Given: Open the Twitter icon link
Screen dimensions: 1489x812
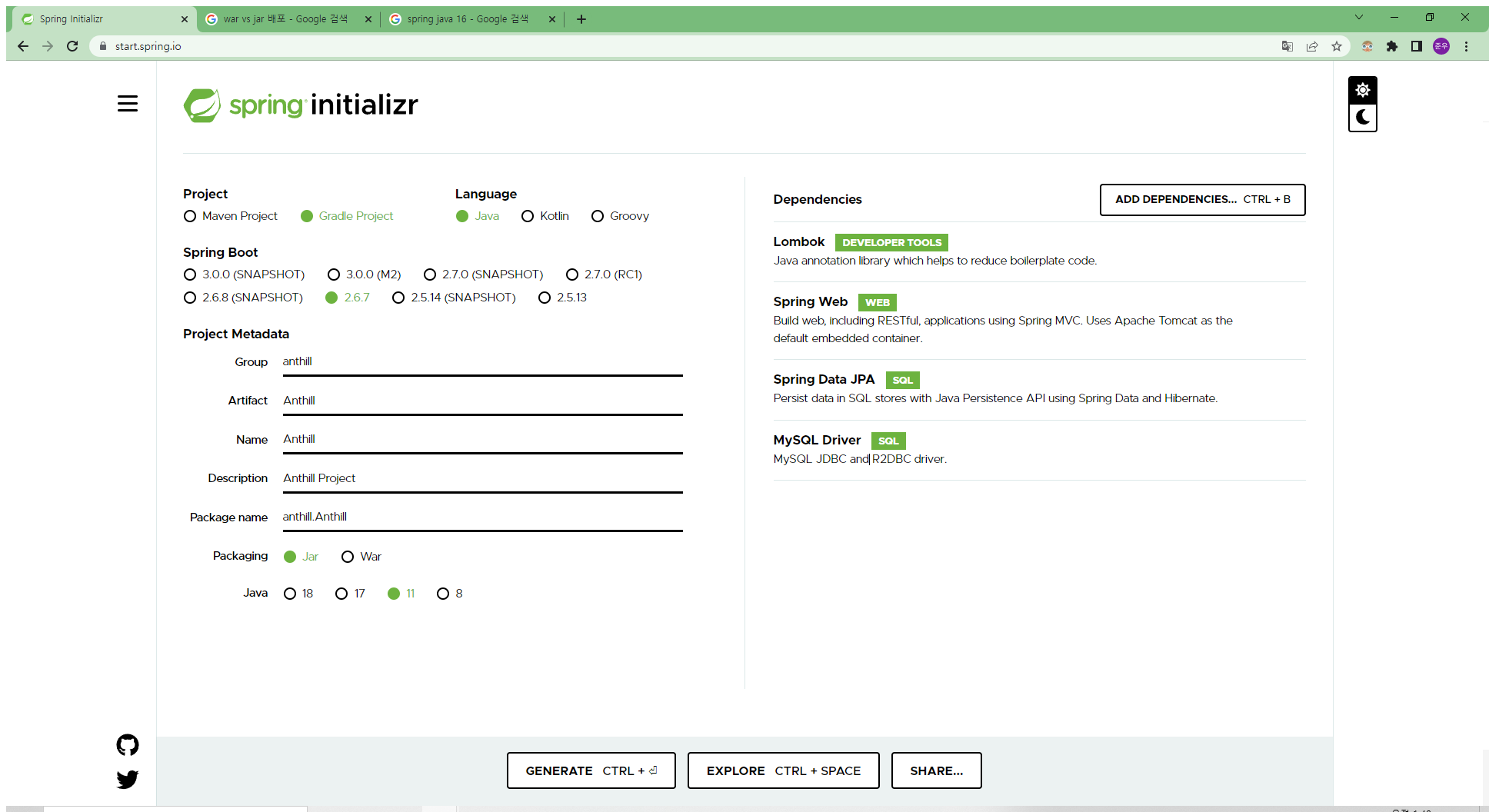Looking at the screenshot, I should click(x=128, y=780).
